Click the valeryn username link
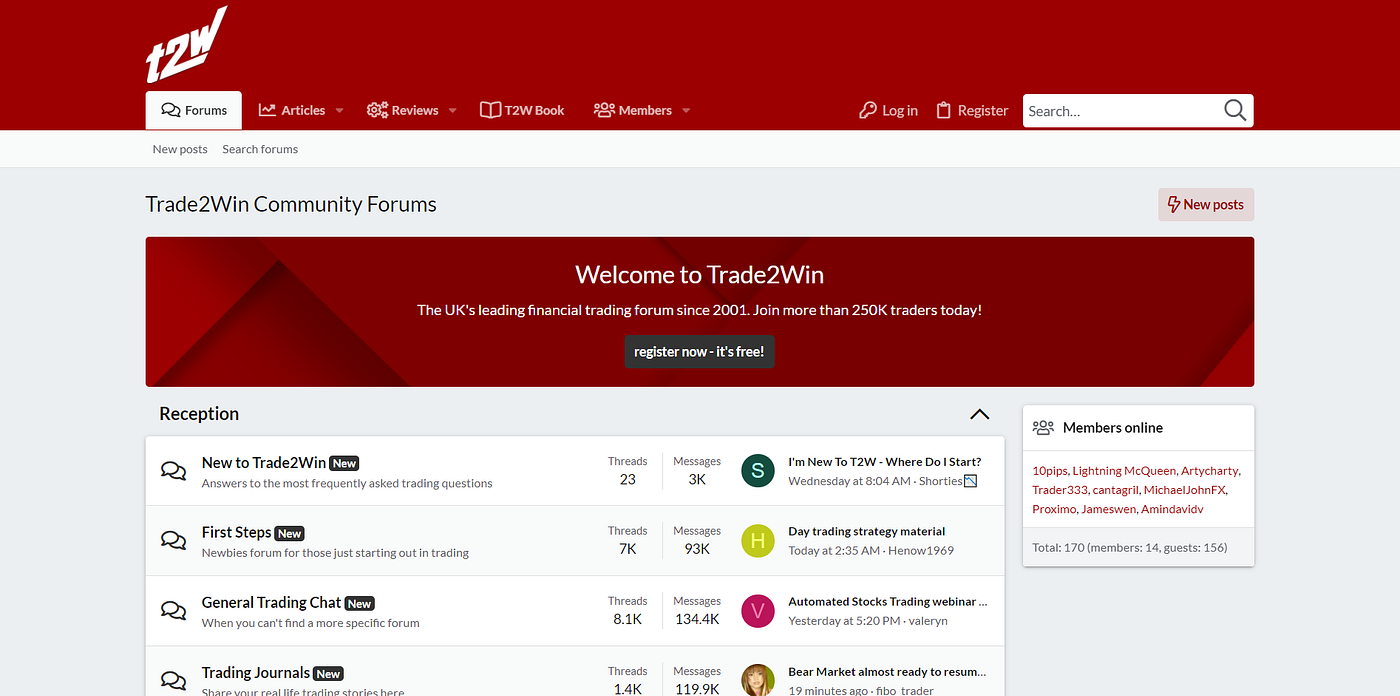1400x696 pixels. click(x=928, y=621)
